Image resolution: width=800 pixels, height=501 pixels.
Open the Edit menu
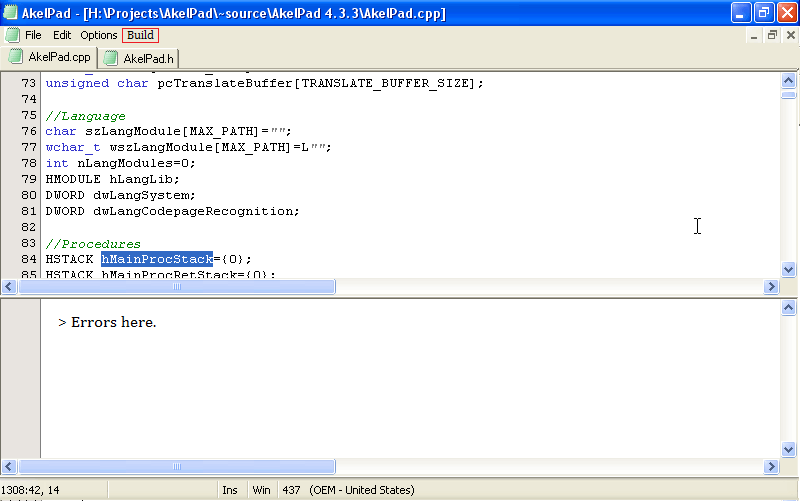coord(62,35)
